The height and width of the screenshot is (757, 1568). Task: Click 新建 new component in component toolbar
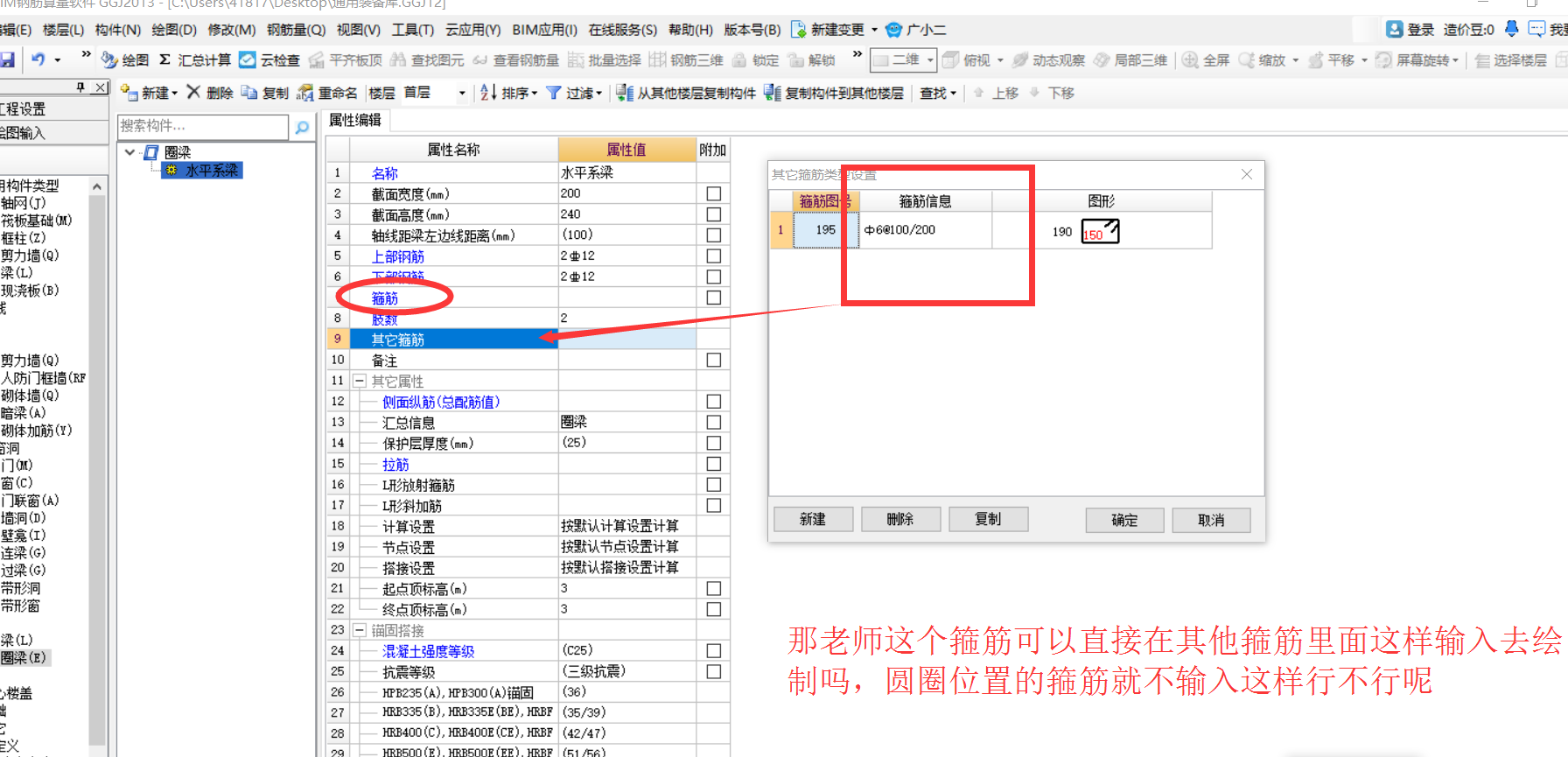(x=145, y=92)
